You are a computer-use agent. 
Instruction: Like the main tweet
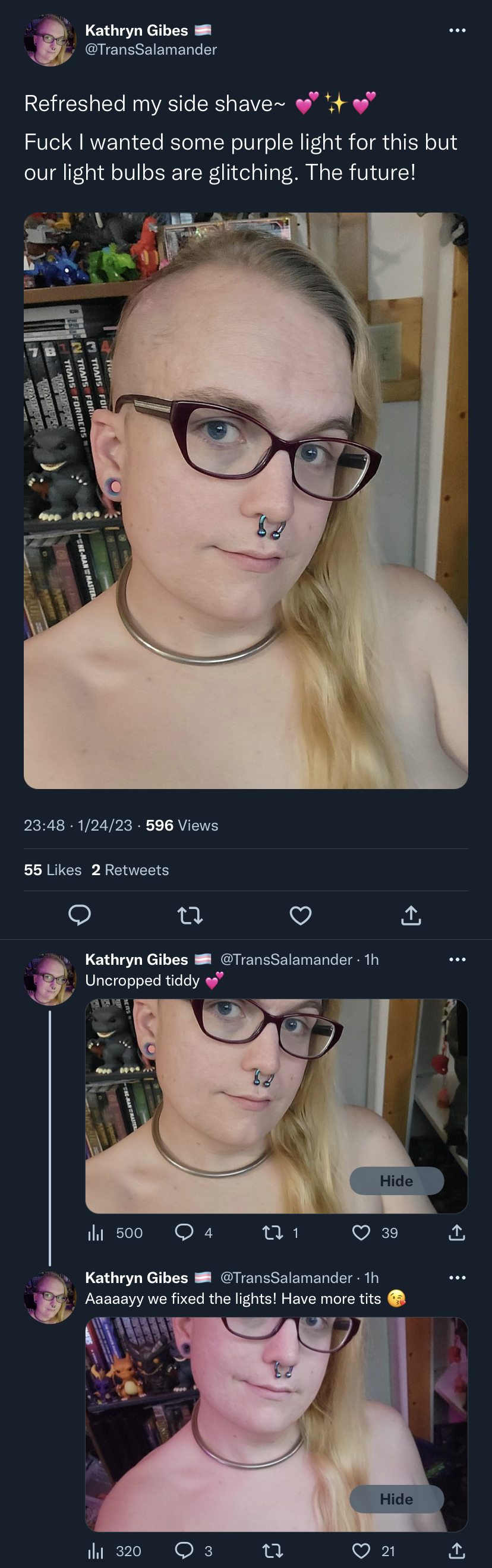point(300,915)
